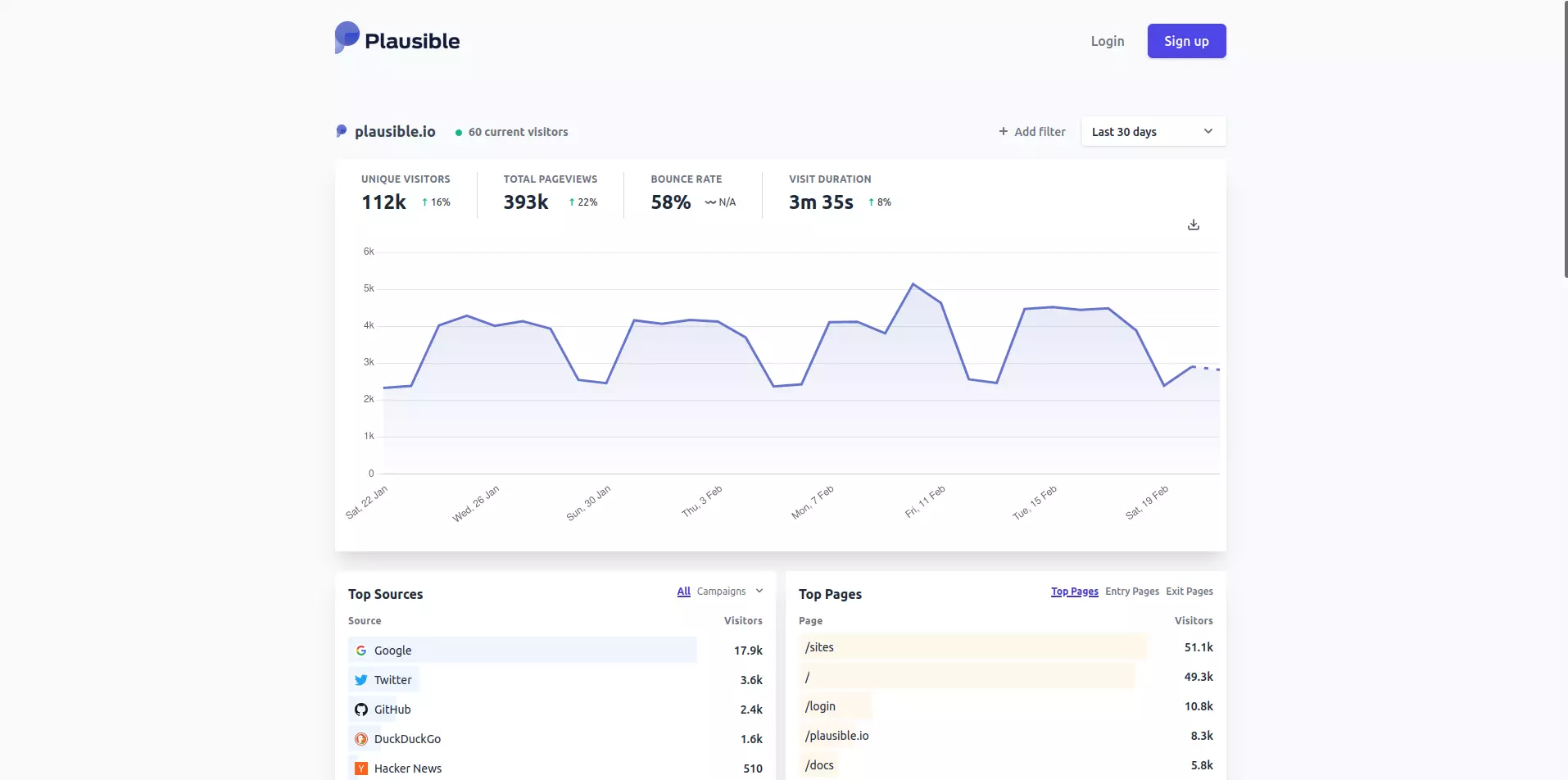Click the N/A bounce rate change indicator
1568x780 pixels.
(720, 202)
